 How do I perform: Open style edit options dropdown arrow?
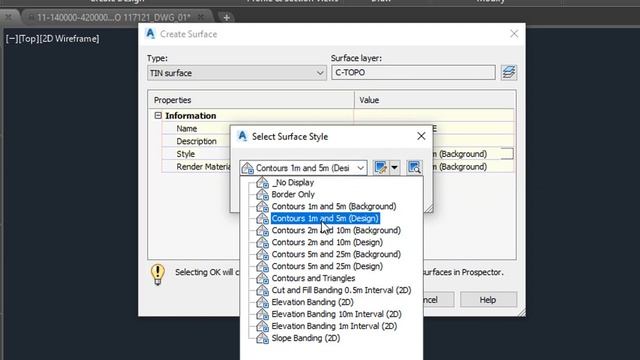click(394, 167)
